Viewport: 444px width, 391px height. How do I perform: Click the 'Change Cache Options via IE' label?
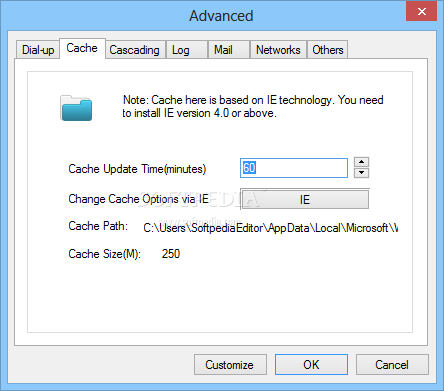click(138, 199)
